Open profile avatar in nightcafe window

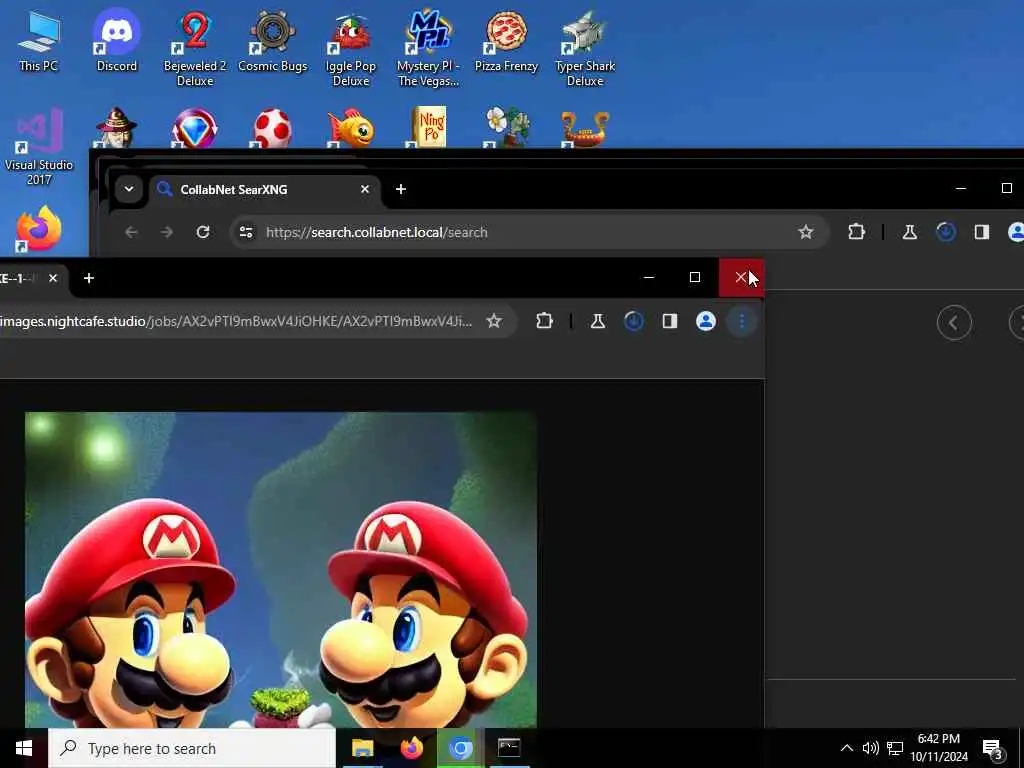pos(705,321)
